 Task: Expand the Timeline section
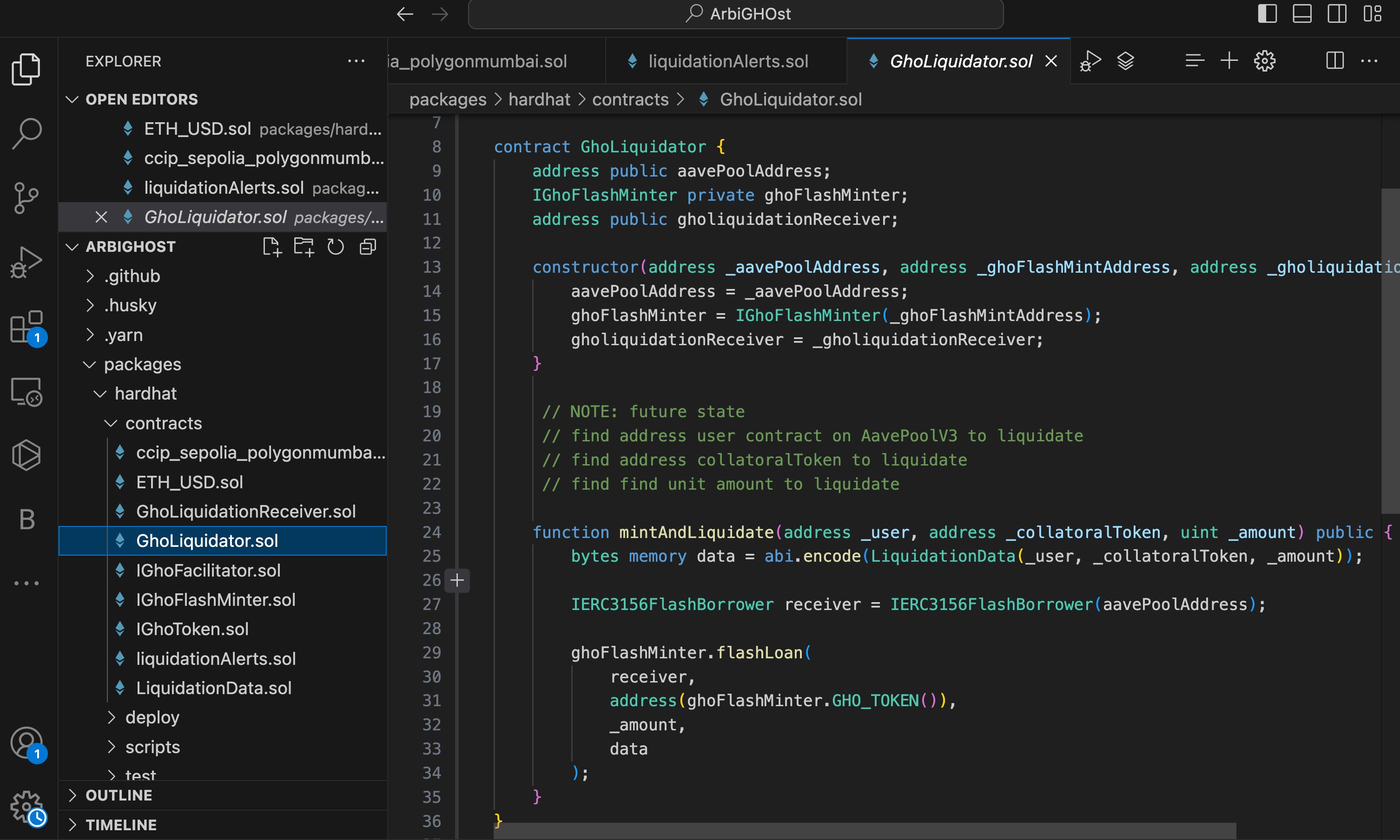(223, 825)
